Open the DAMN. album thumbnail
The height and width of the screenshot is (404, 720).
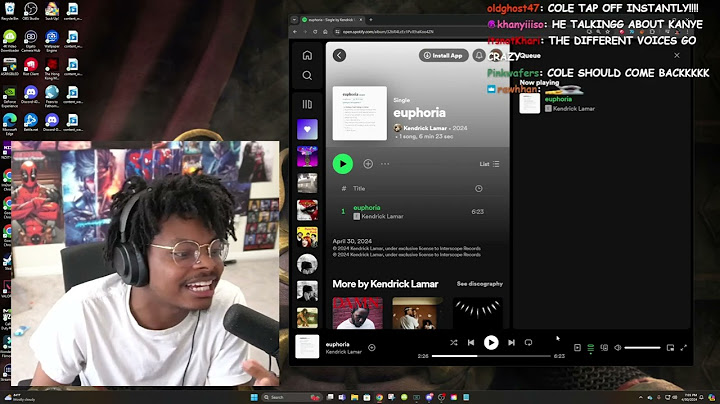coord(357,313)
